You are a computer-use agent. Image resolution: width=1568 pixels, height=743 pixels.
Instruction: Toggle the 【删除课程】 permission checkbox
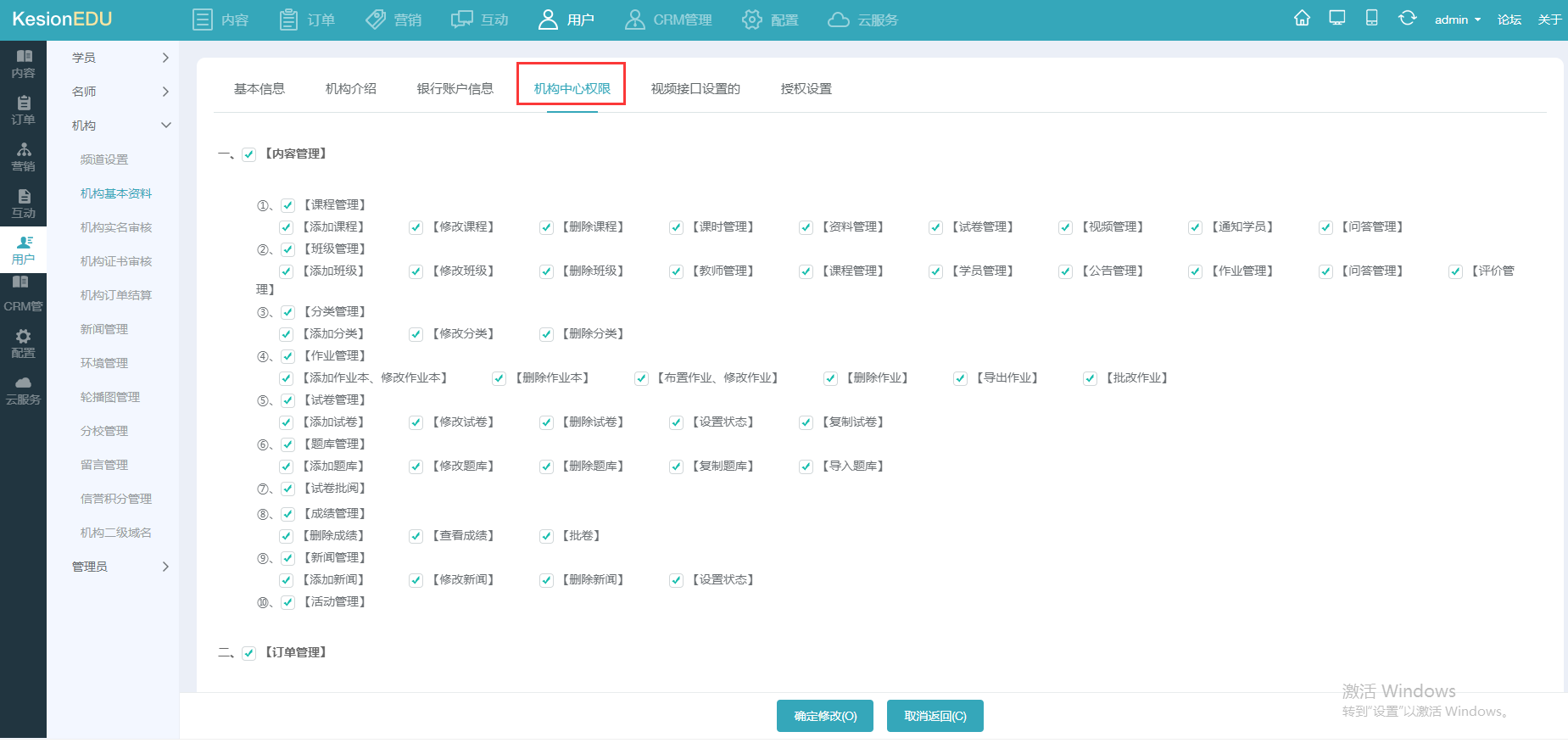click(546, 227)
